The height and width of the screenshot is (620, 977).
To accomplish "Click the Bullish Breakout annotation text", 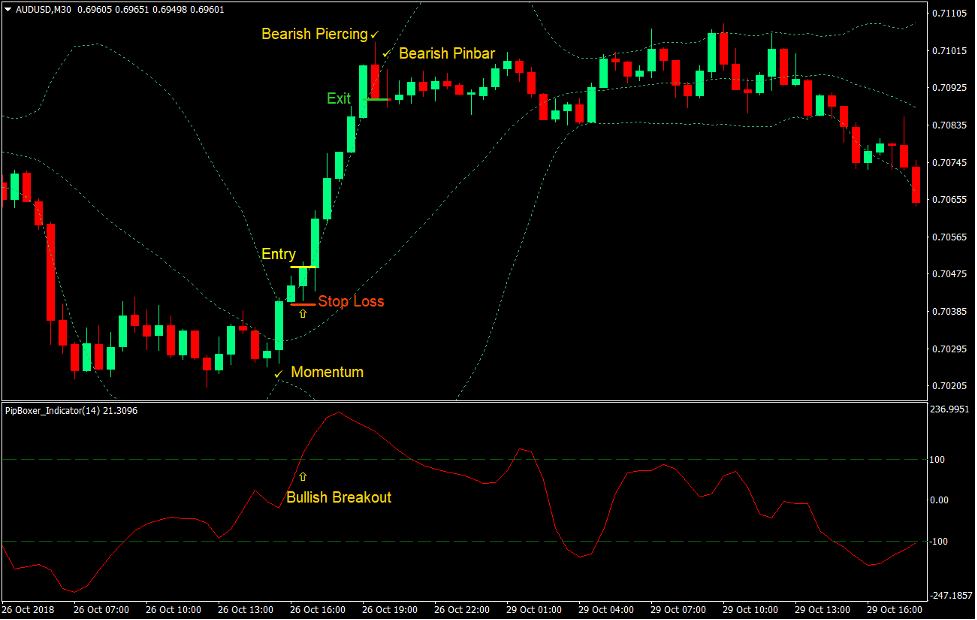I will click(x=338, y=497).
